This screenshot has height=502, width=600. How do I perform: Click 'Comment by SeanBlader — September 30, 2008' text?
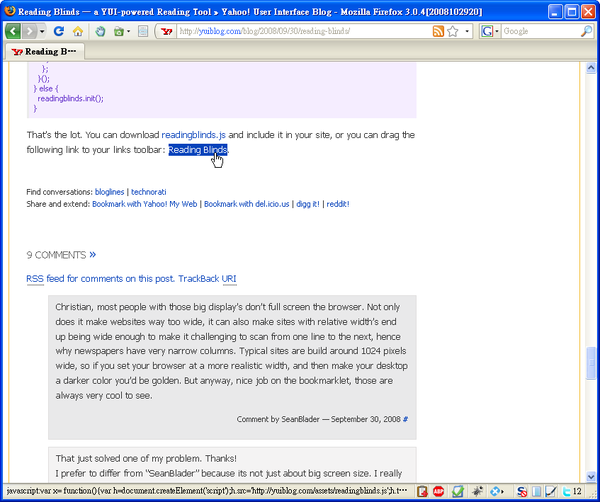(x=318, y=419)
